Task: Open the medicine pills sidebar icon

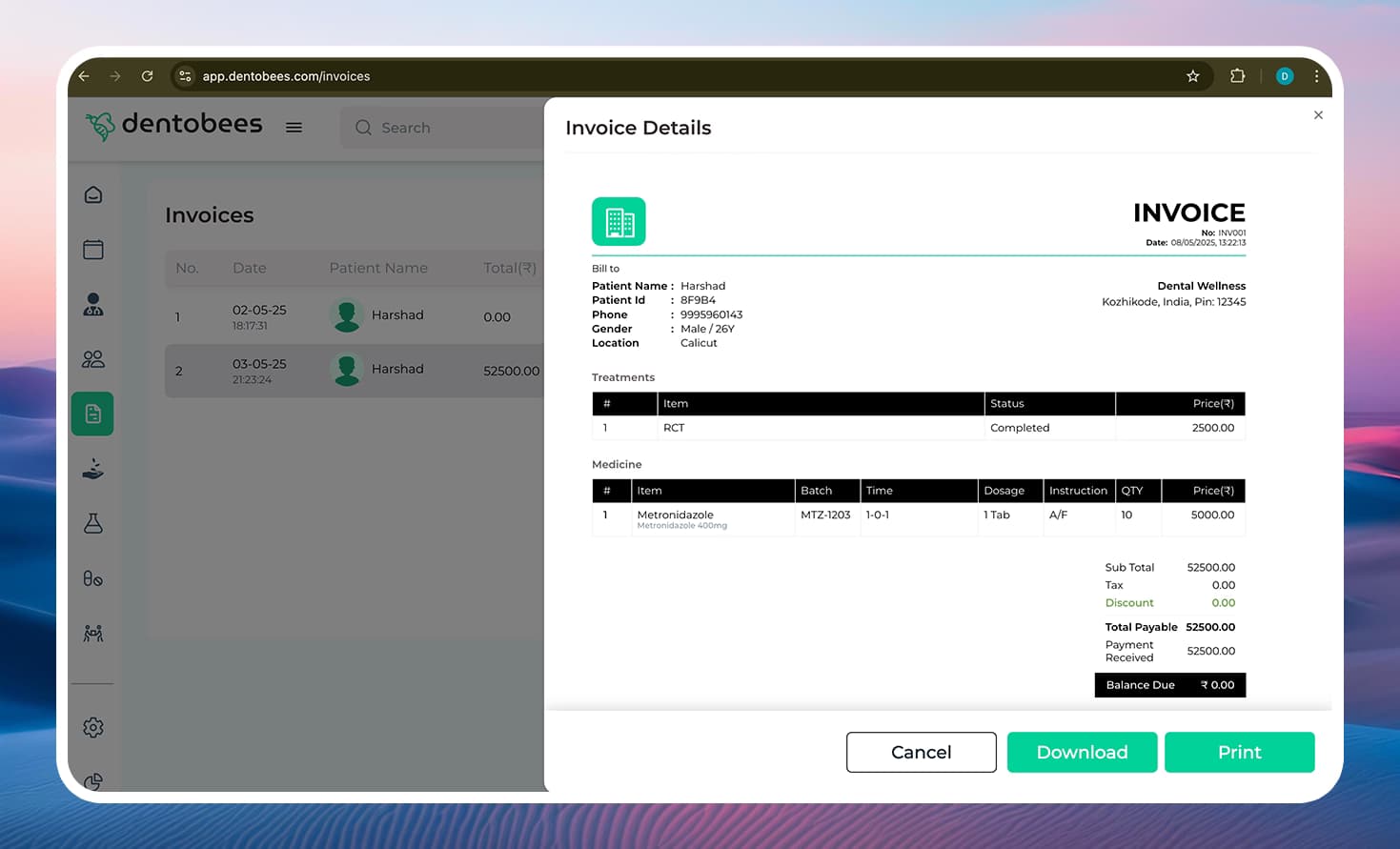Action: point(93,578)
